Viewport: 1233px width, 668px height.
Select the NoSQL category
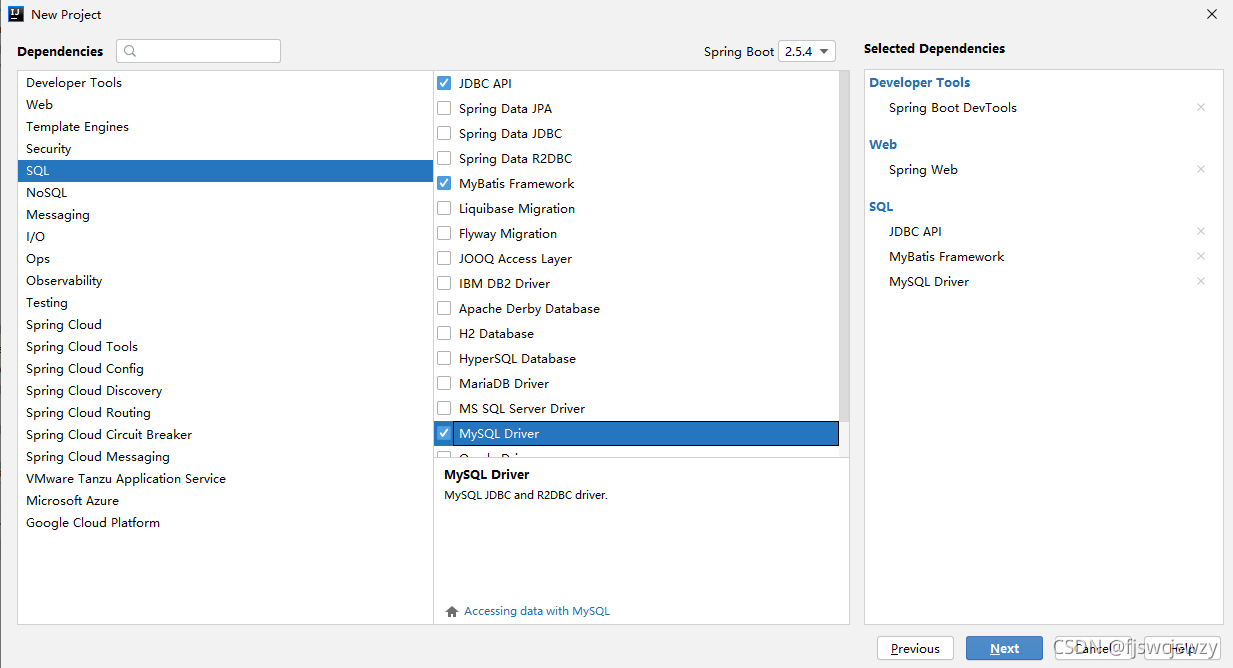point(225,192)
